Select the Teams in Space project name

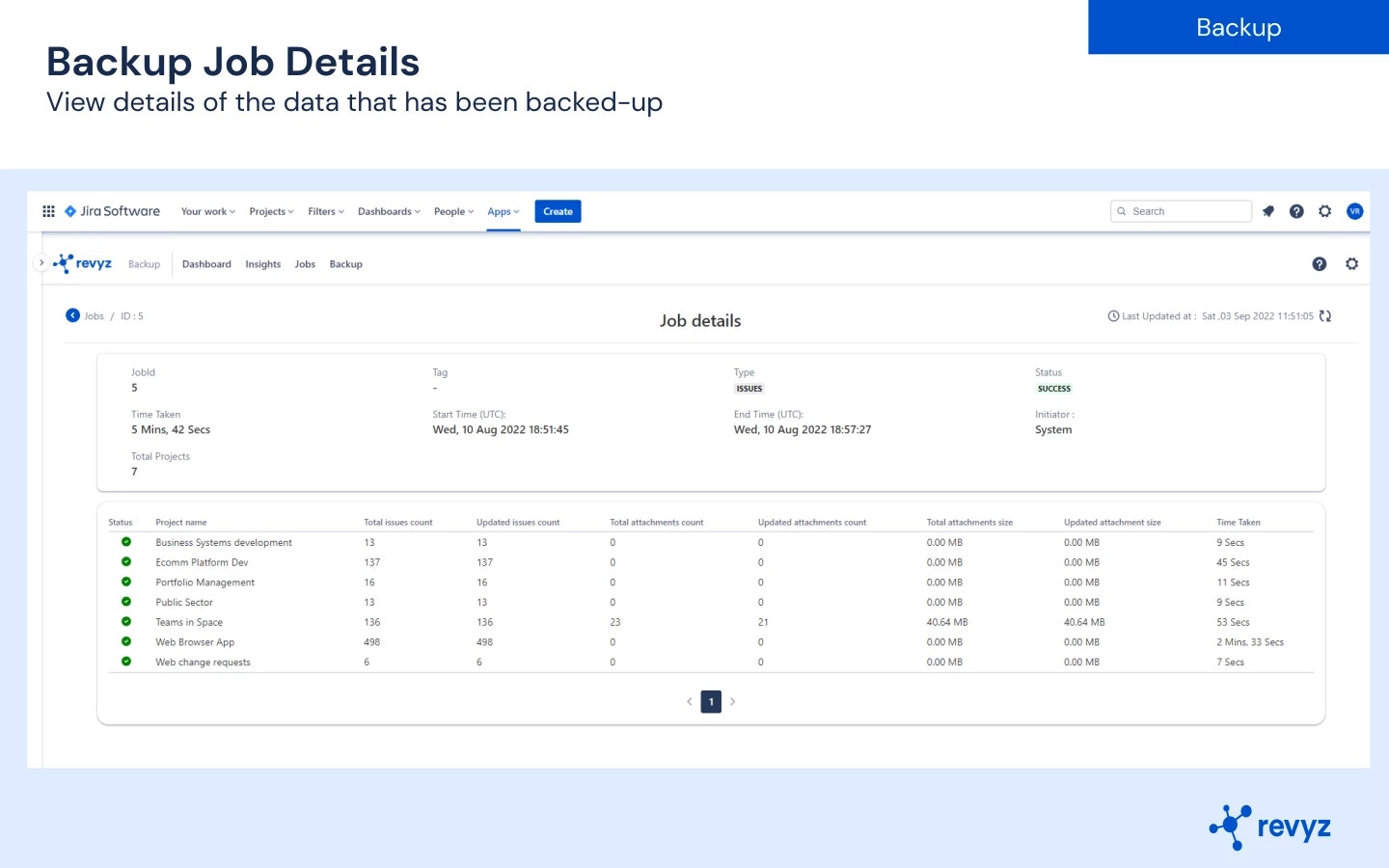[x=189, y=622]
